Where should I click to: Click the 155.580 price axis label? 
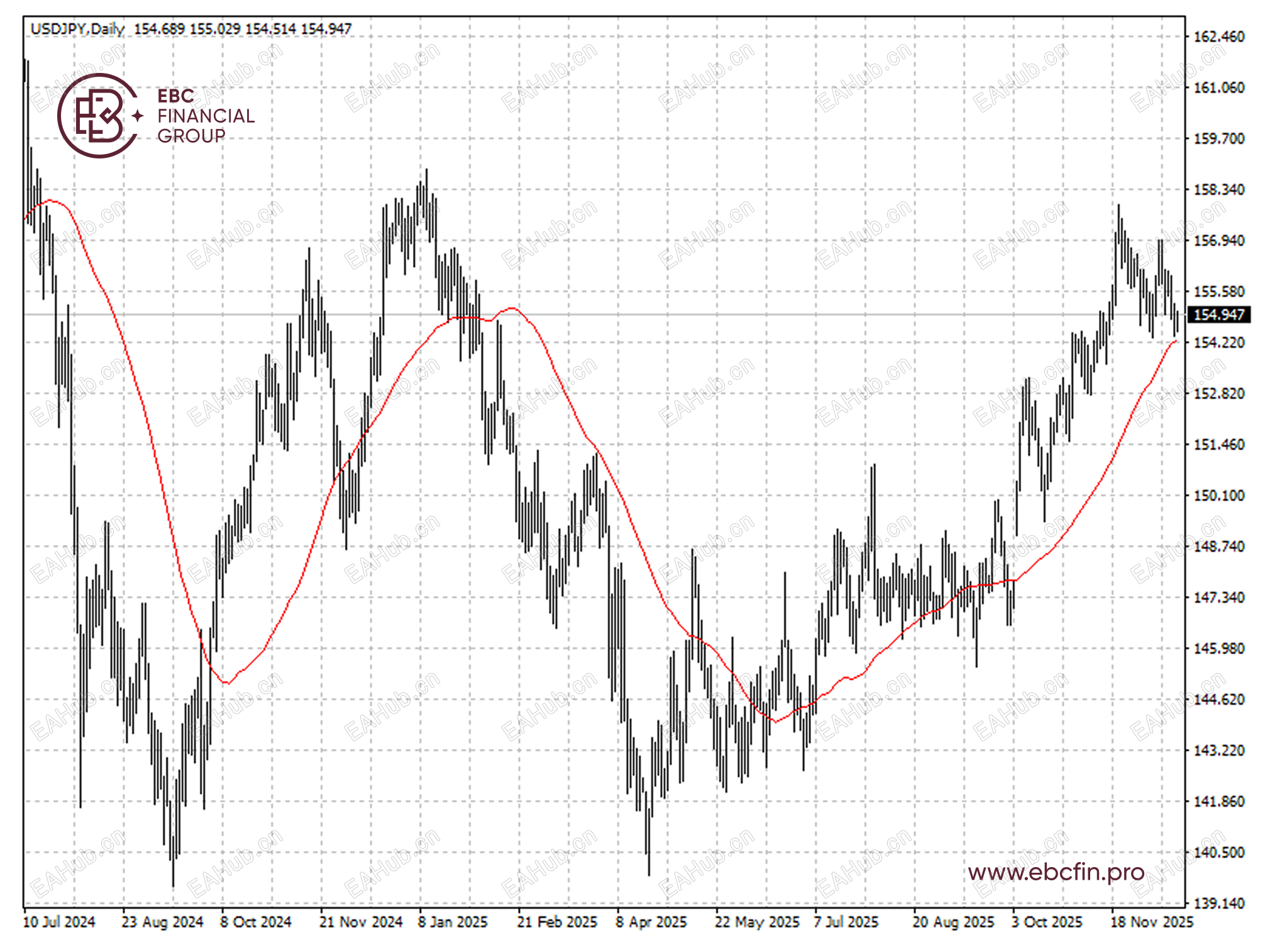[1218, 291]
